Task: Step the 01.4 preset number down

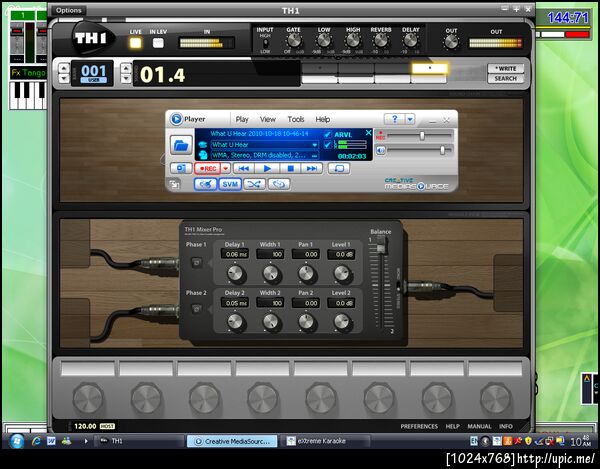Action: click(x=126, y=78)
